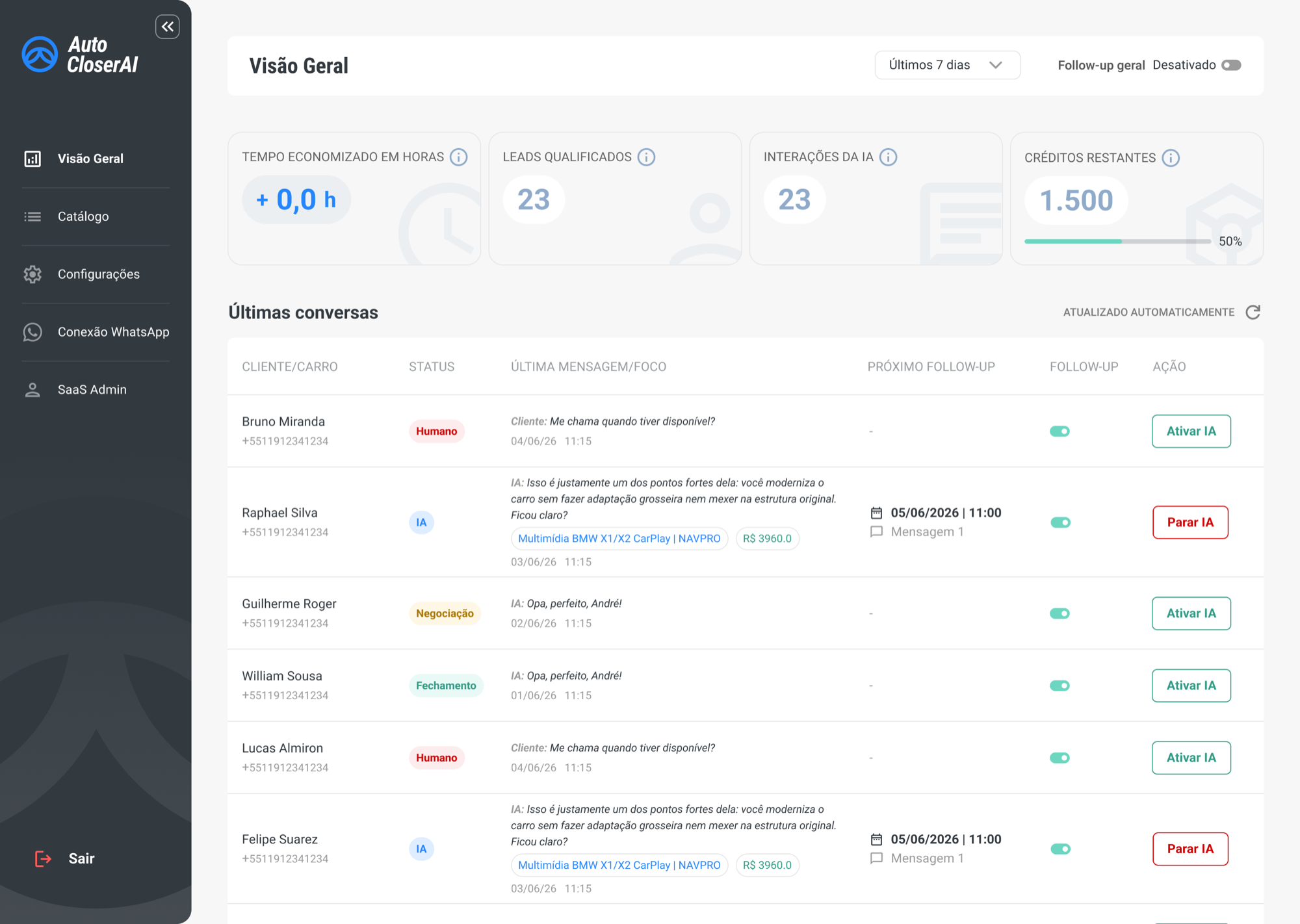Click Parar IA for Felipe Suarez

click(x=1190, y=849)
